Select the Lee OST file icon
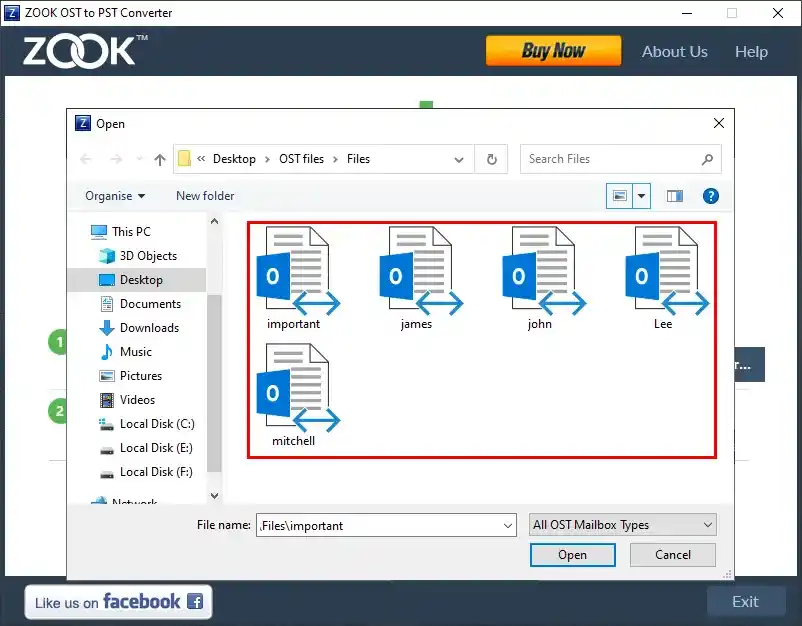Screen dimensions: 802x626 667,271
